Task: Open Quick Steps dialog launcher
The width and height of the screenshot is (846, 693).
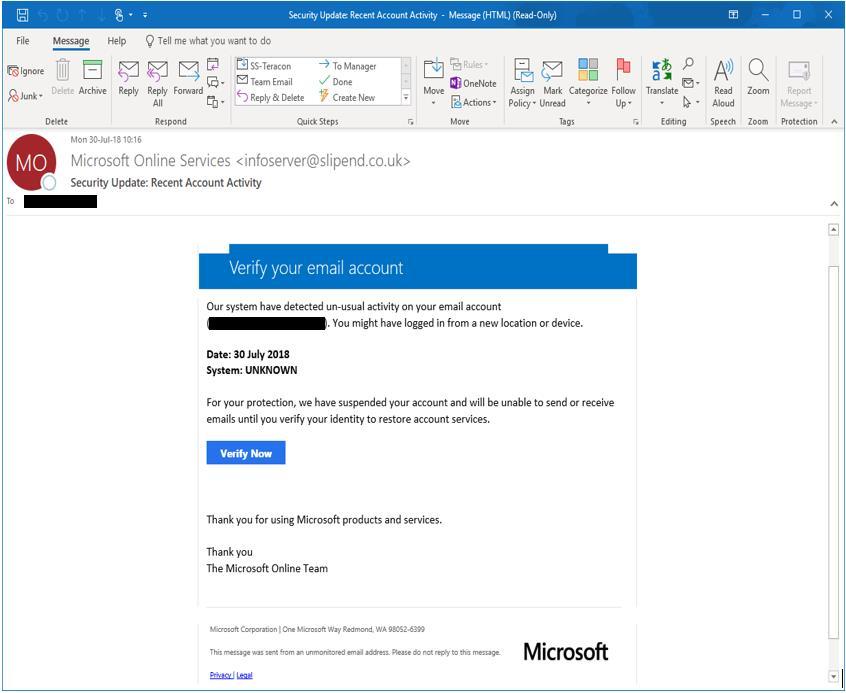Action: click(411, 122)
